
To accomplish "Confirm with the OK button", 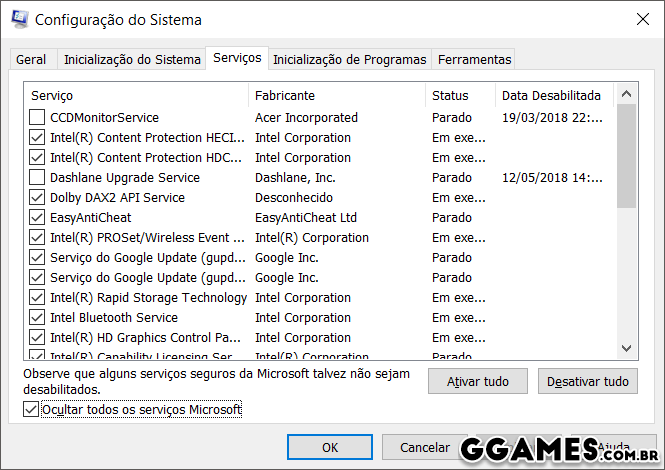I will coord(329,447).
